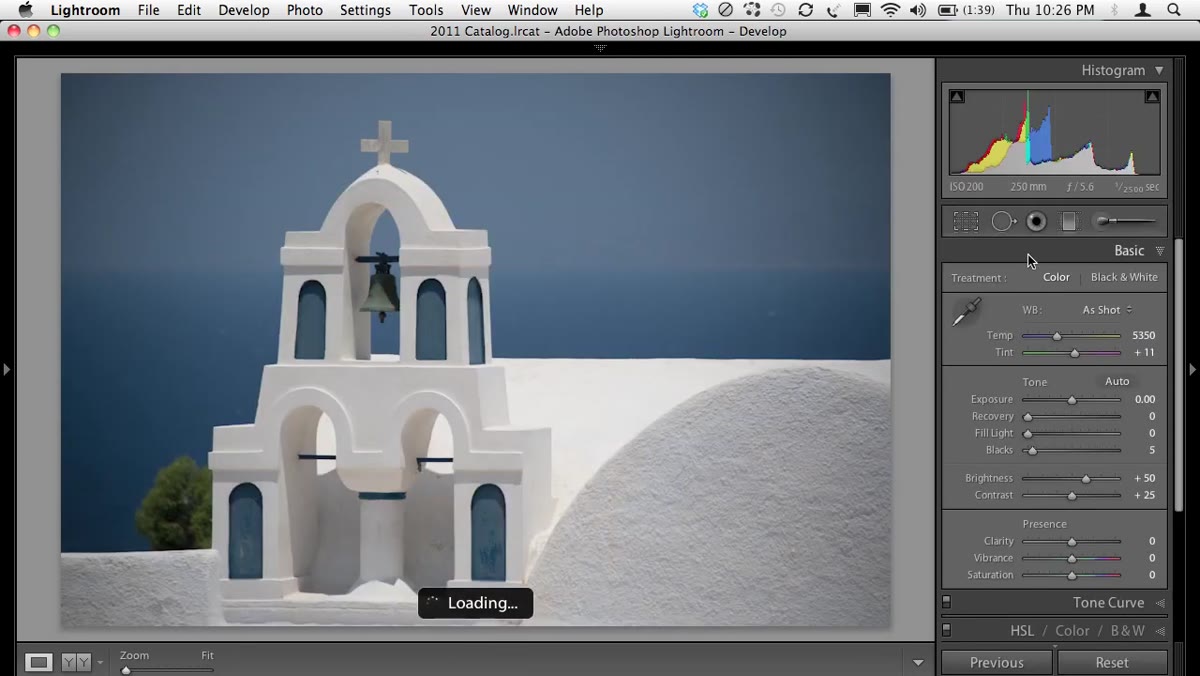Open the WB As Shot preset dropdown
This screenshot has width=1200, height=676.
(1107, 310)
